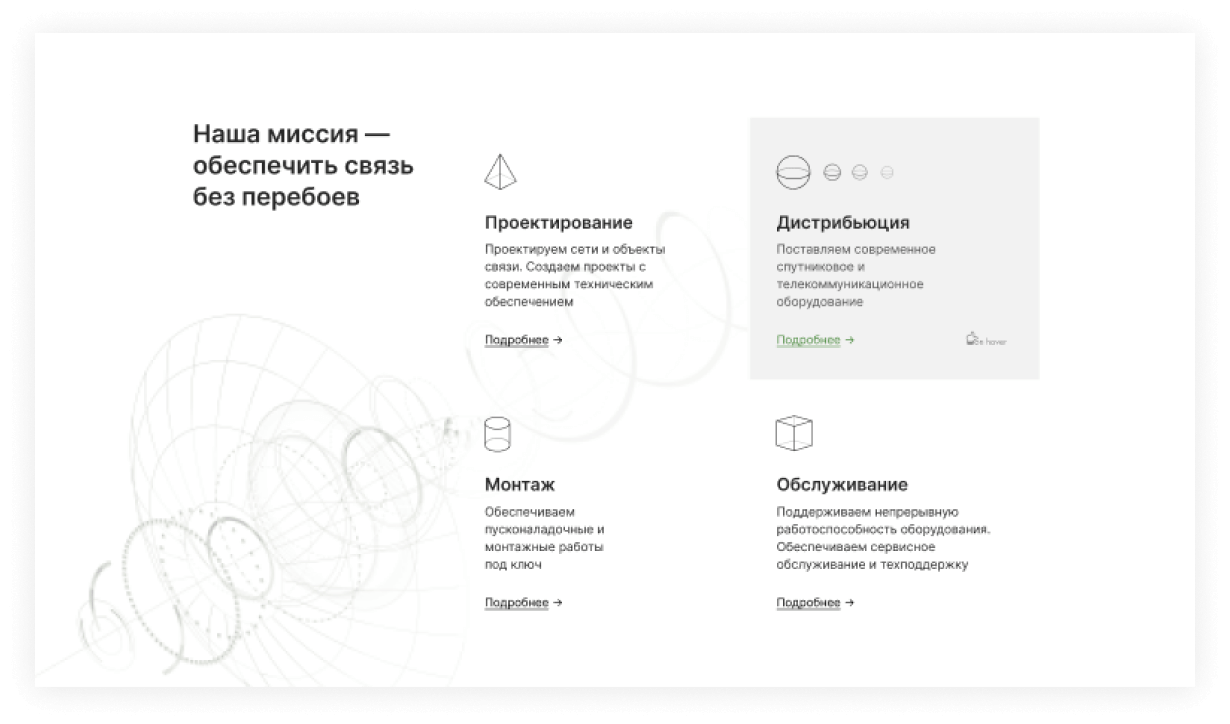Click the "Наша миссия" main headline
Screen dimensions: 1230x724
[x=303, y=165]
